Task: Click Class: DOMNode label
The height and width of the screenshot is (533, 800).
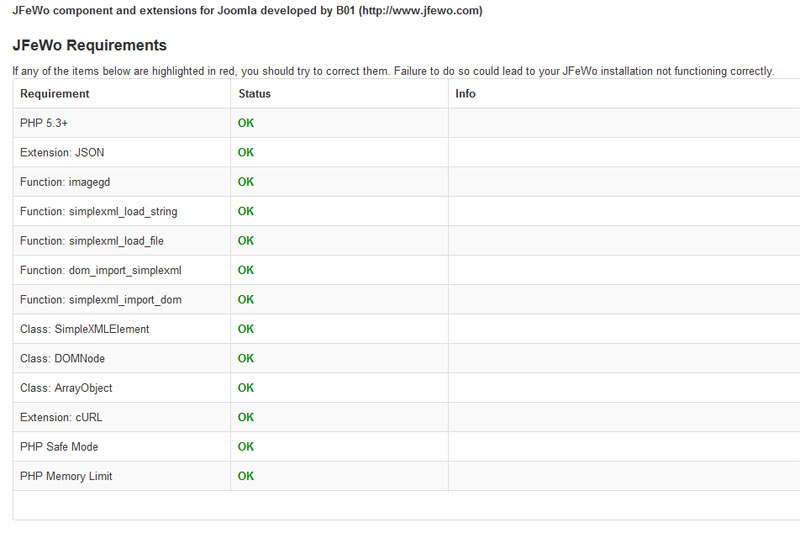Action: 62,359
